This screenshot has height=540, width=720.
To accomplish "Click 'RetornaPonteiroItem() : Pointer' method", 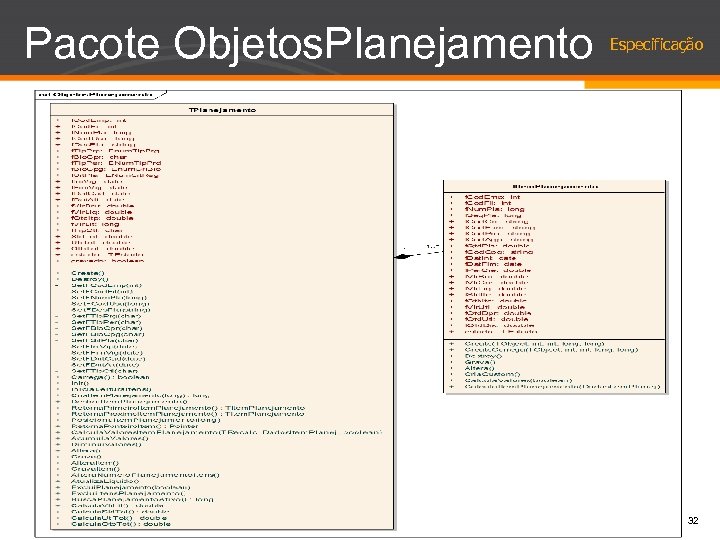I will click(135, 426).
